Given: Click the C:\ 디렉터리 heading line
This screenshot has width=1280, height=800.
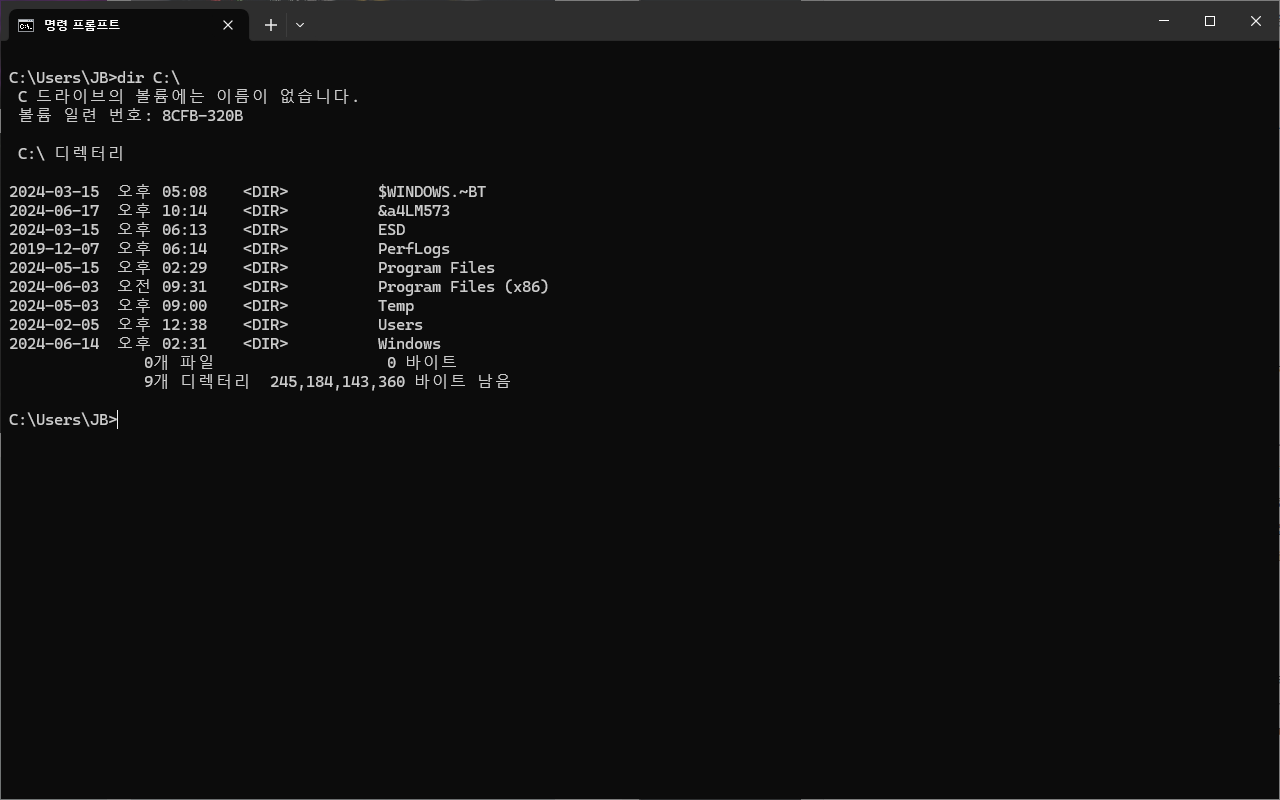Looking at the screenshot, I should [x=71, y=154].
